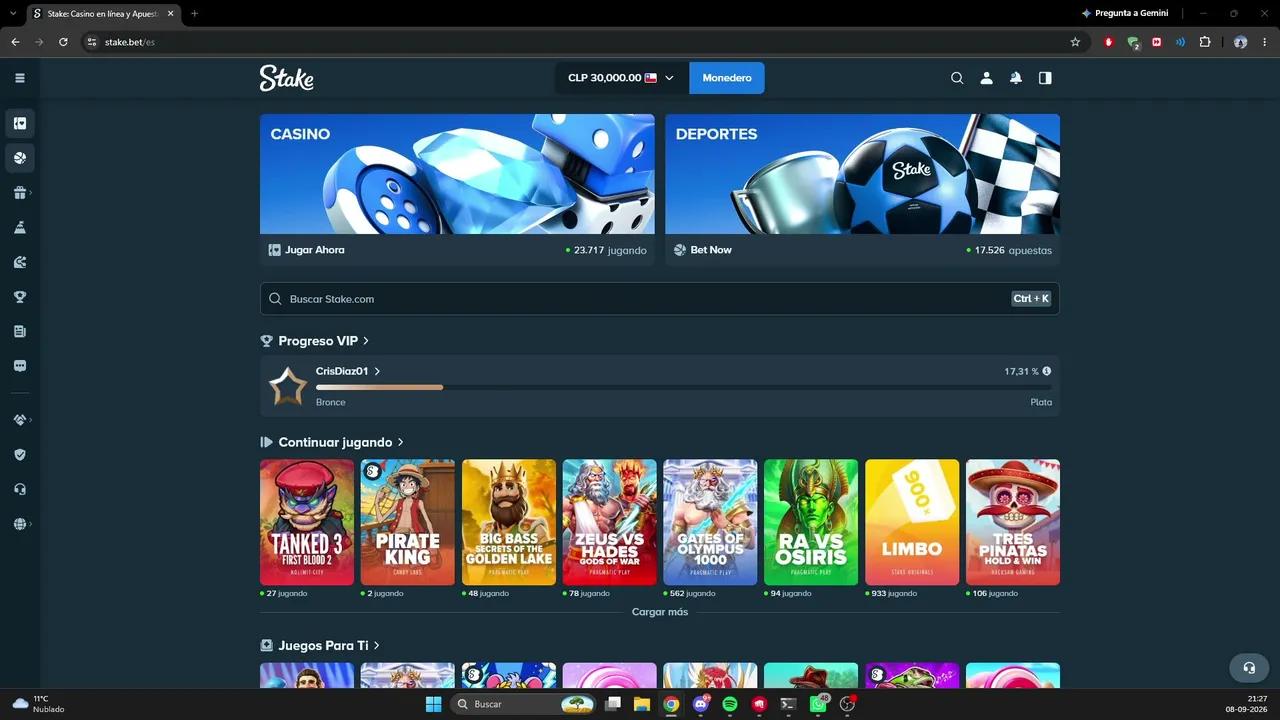Open the Tanked 3 First Blood 2 game
This screenshot has height=720, width=1280.
point(307,522)
